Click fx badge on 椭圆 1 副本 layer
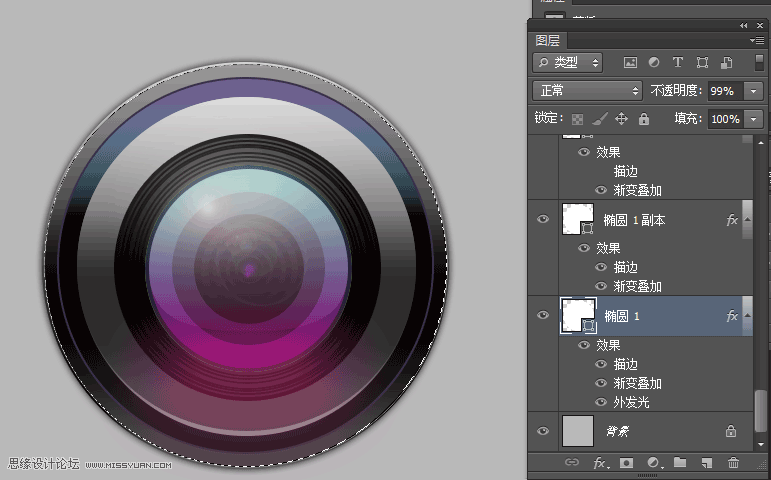Image resolution: width=771 pixels, height=480 pixels. point(732,220)
